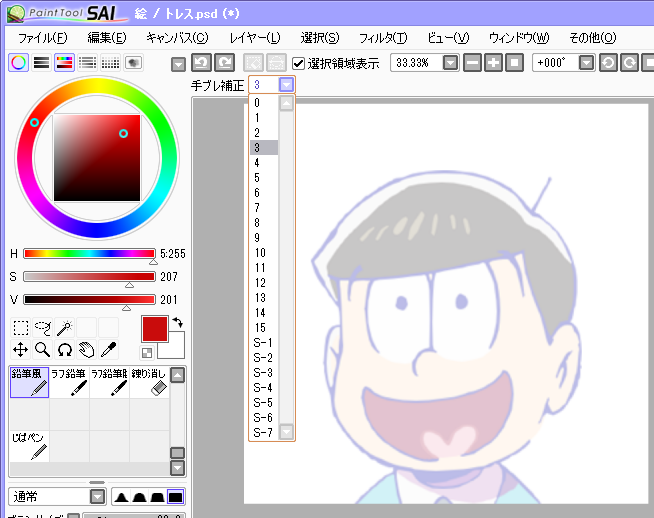Select the rotate view tool
Viewport: 654px width, 518px height.
click(x=64, y=350)
